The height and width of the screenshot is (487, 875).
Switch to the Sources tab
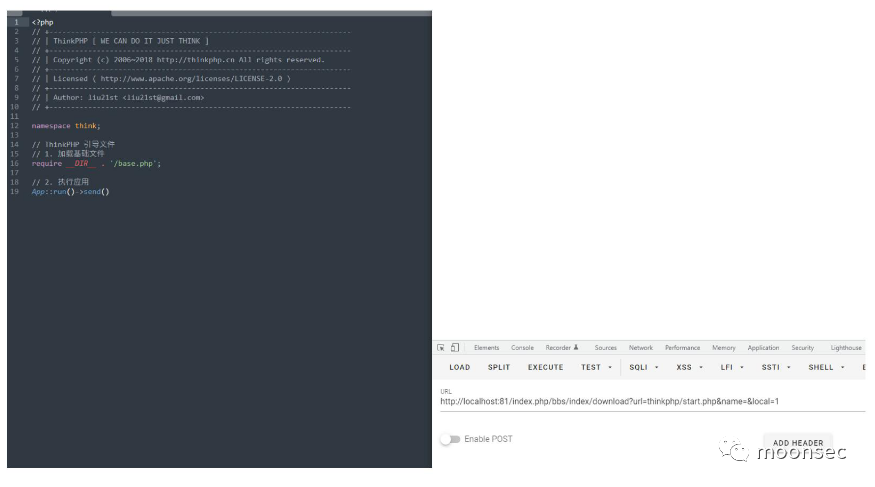605,348
